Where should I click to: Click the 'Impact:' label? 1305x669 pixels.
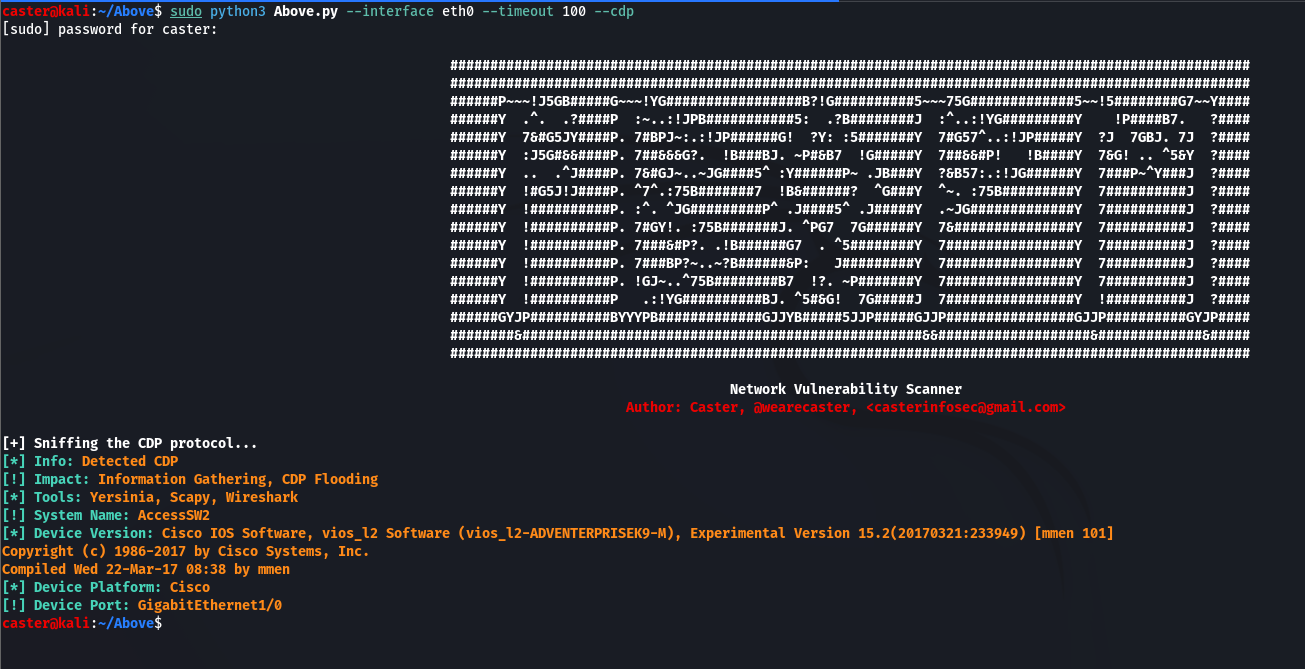click(62, 479)
